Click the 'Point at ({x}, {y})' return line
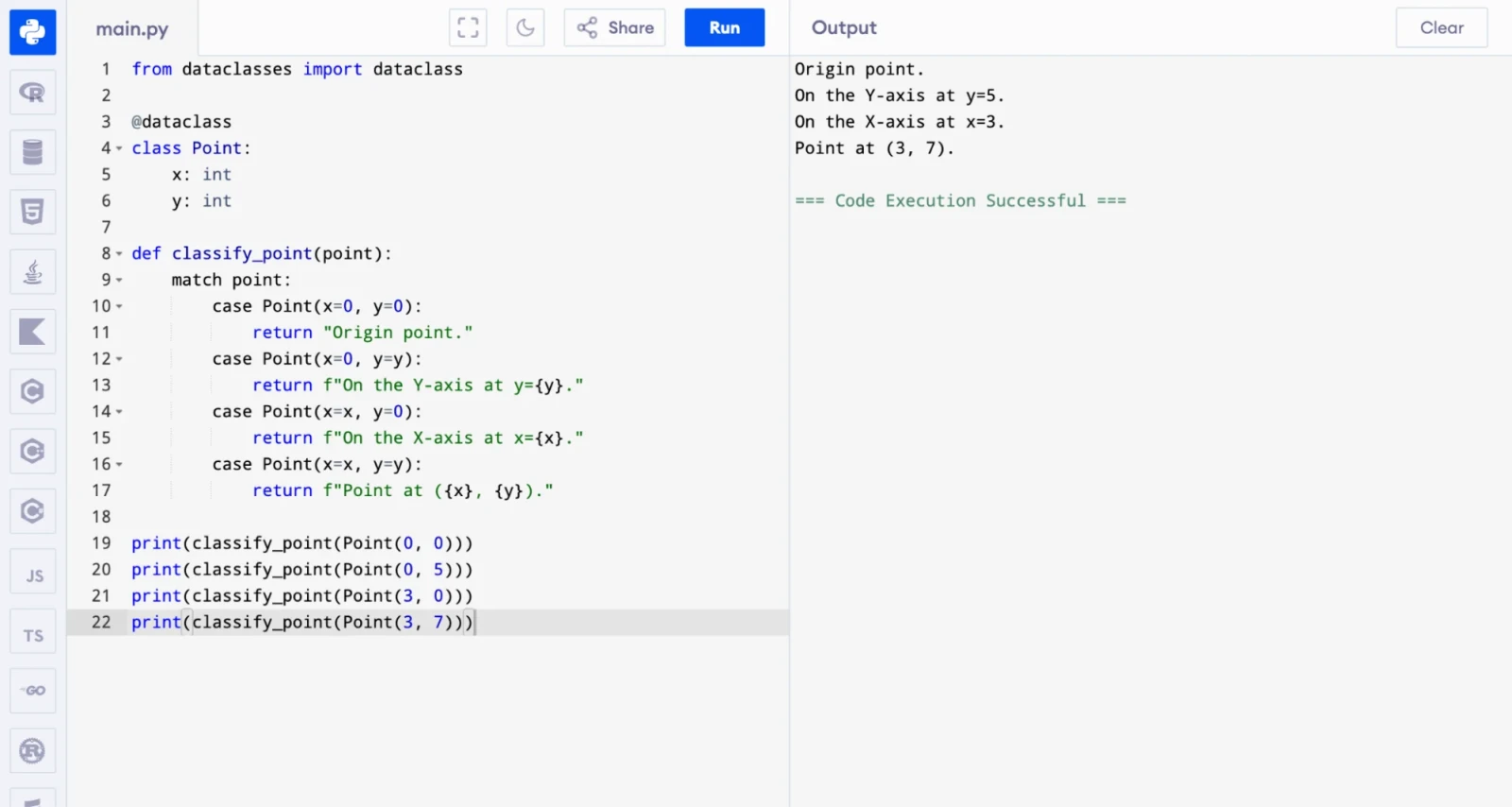Screen dimensions: 1512x807 pos(403,491)
